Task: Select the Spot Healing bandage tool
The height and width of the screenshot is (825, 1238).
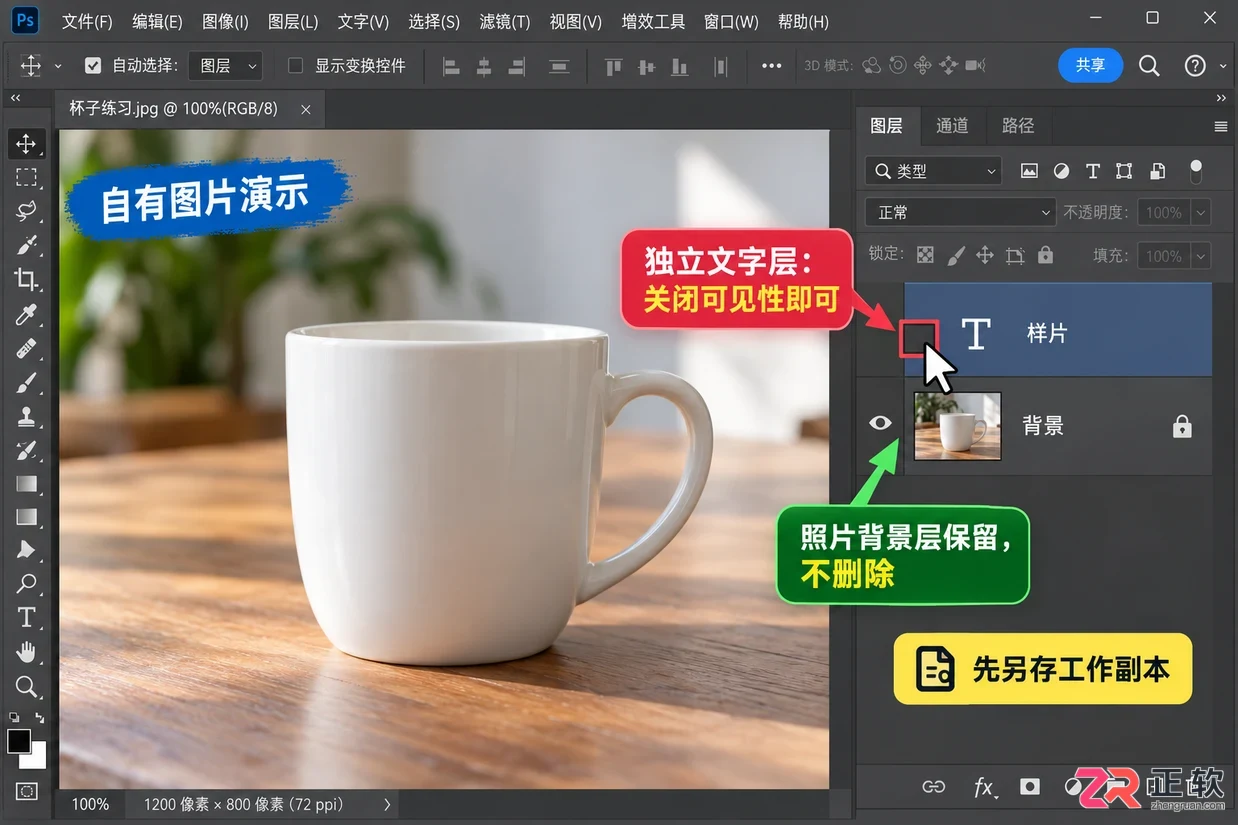Action: click(26, 349)
